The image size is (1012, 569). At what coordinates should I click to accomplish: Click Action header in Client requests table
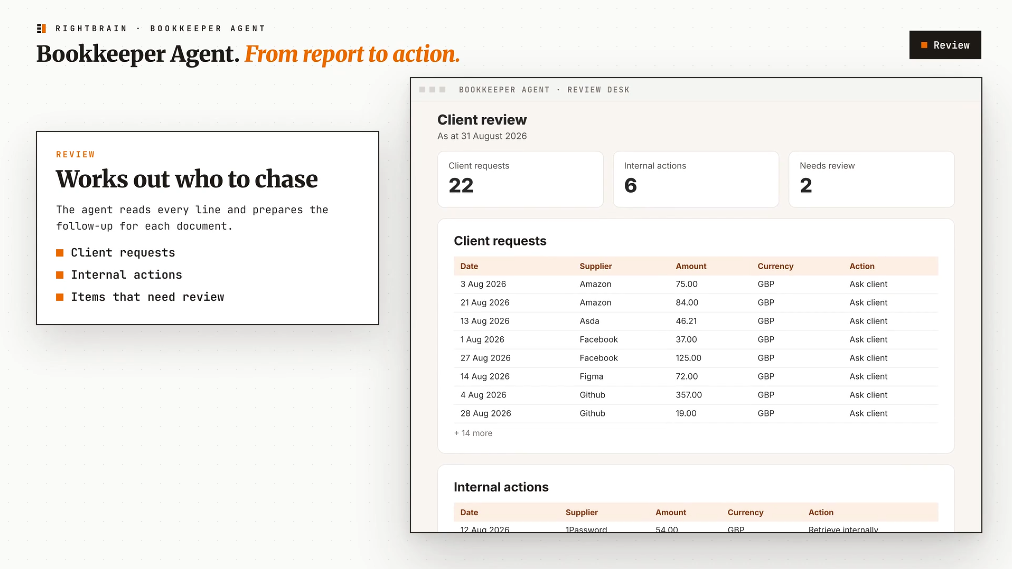(862, 266)
